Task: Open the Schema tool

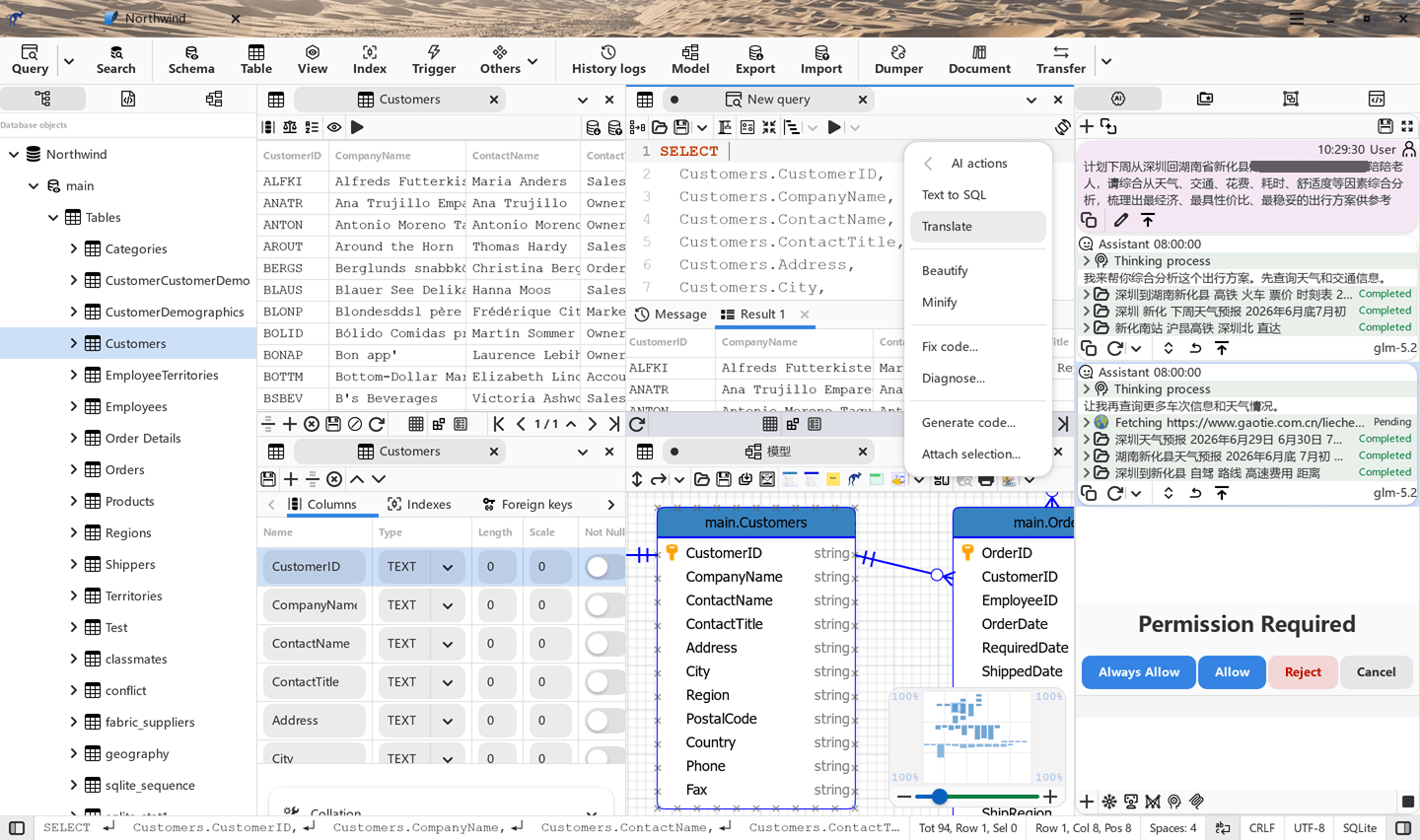Action: click(x=191, y=59)
